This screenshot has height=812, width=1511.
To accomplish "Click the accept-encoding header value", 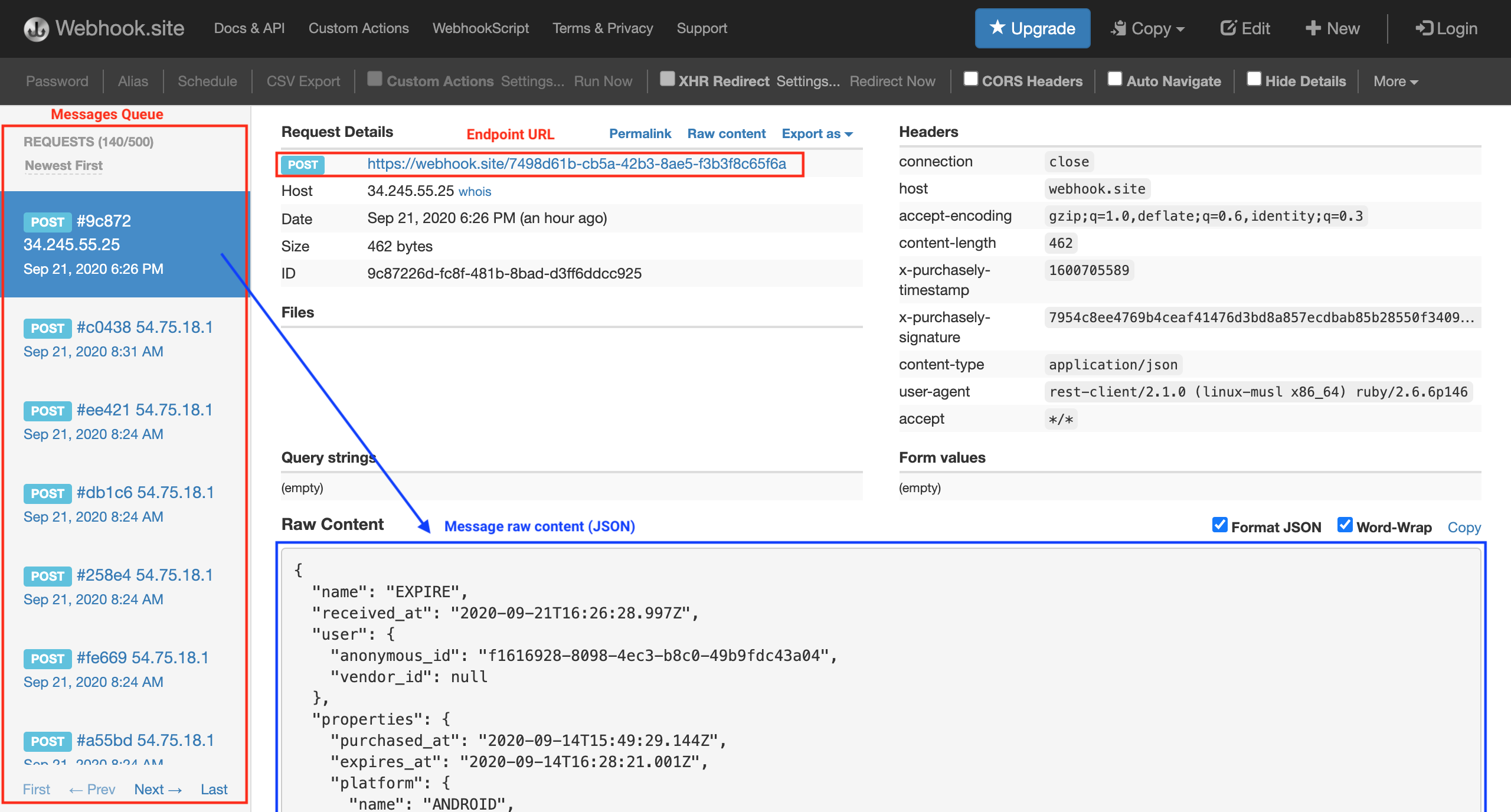I will tap(1206, 216).
